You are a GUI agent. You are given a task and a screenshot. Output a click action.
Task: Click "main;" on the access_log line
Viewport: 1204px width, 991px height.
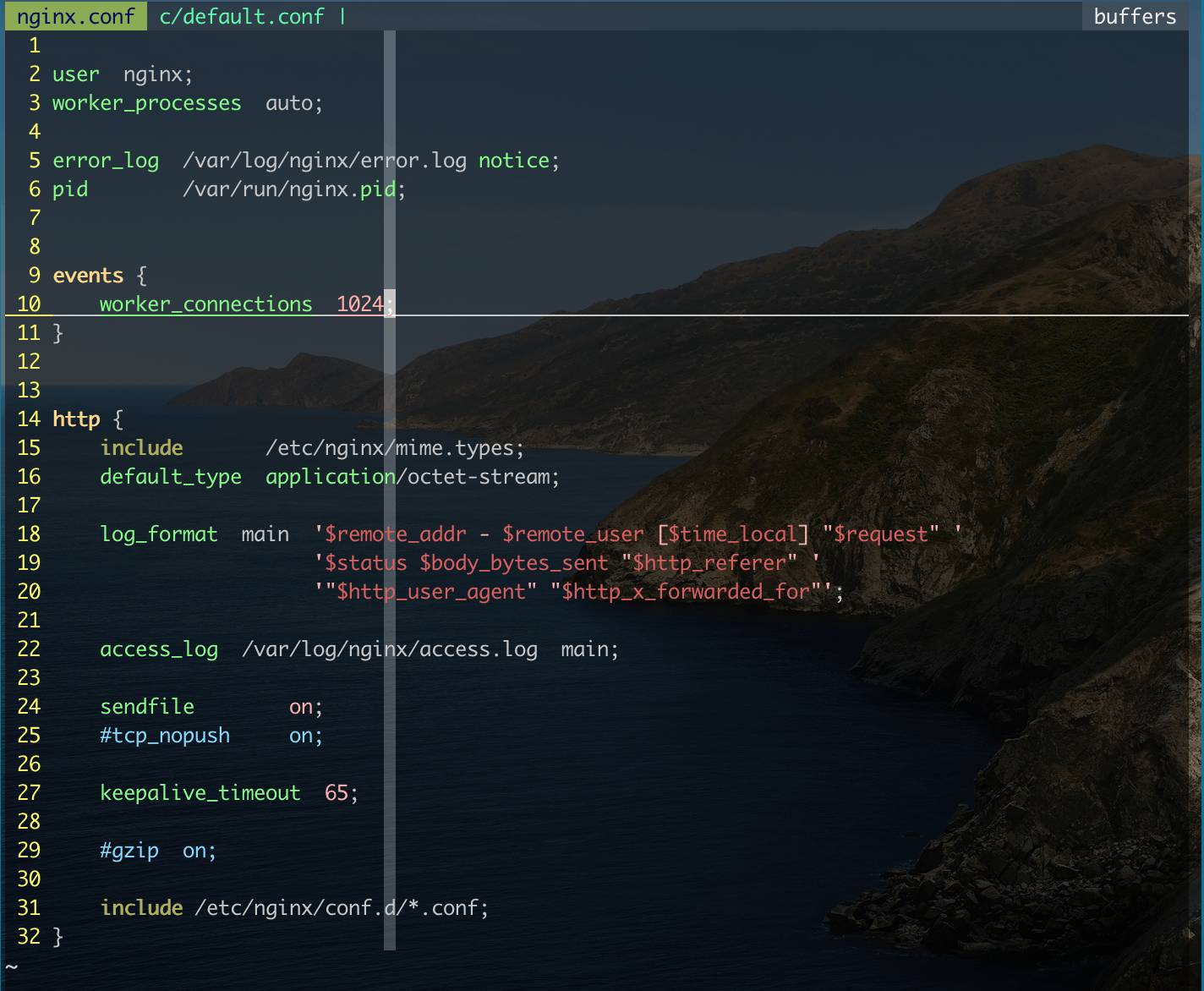point(590,649)
